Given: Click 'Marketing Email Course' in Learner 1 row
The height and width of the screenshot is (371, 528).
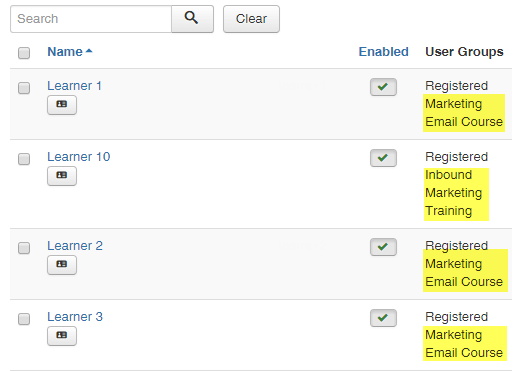Looking at the screenshot, I should click(464, 113).
